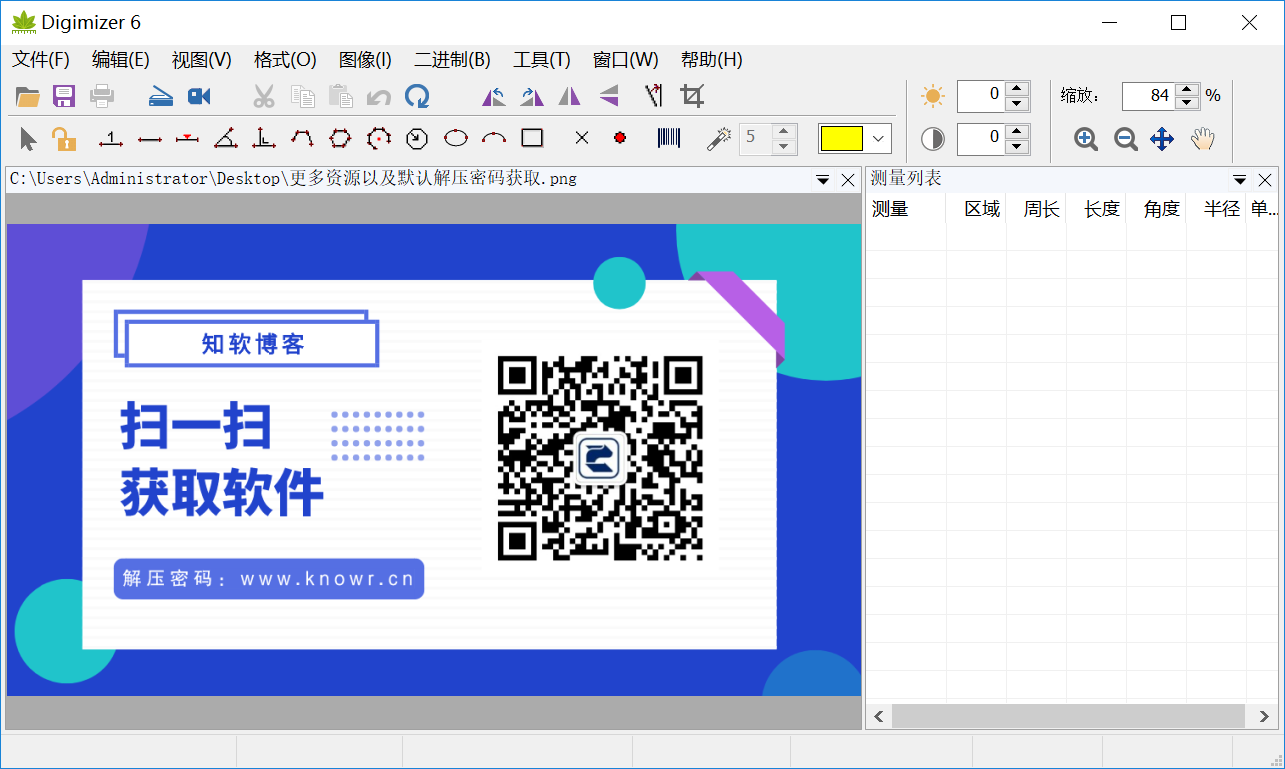This screenshot has height=769, width=1285.
Task: Select the unit scale tool labeled 1
Action: pos(111,138)
